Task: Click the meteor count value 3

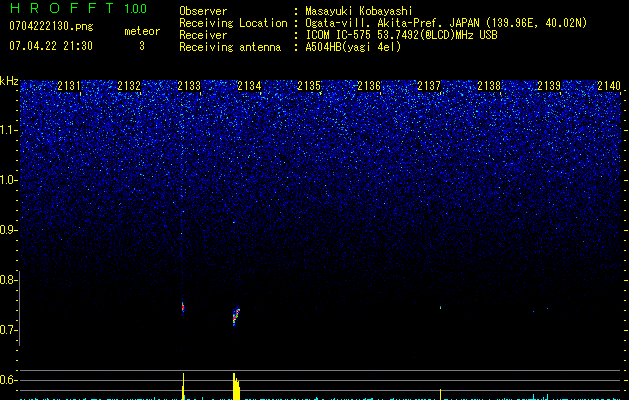Action: click(142, 46)
